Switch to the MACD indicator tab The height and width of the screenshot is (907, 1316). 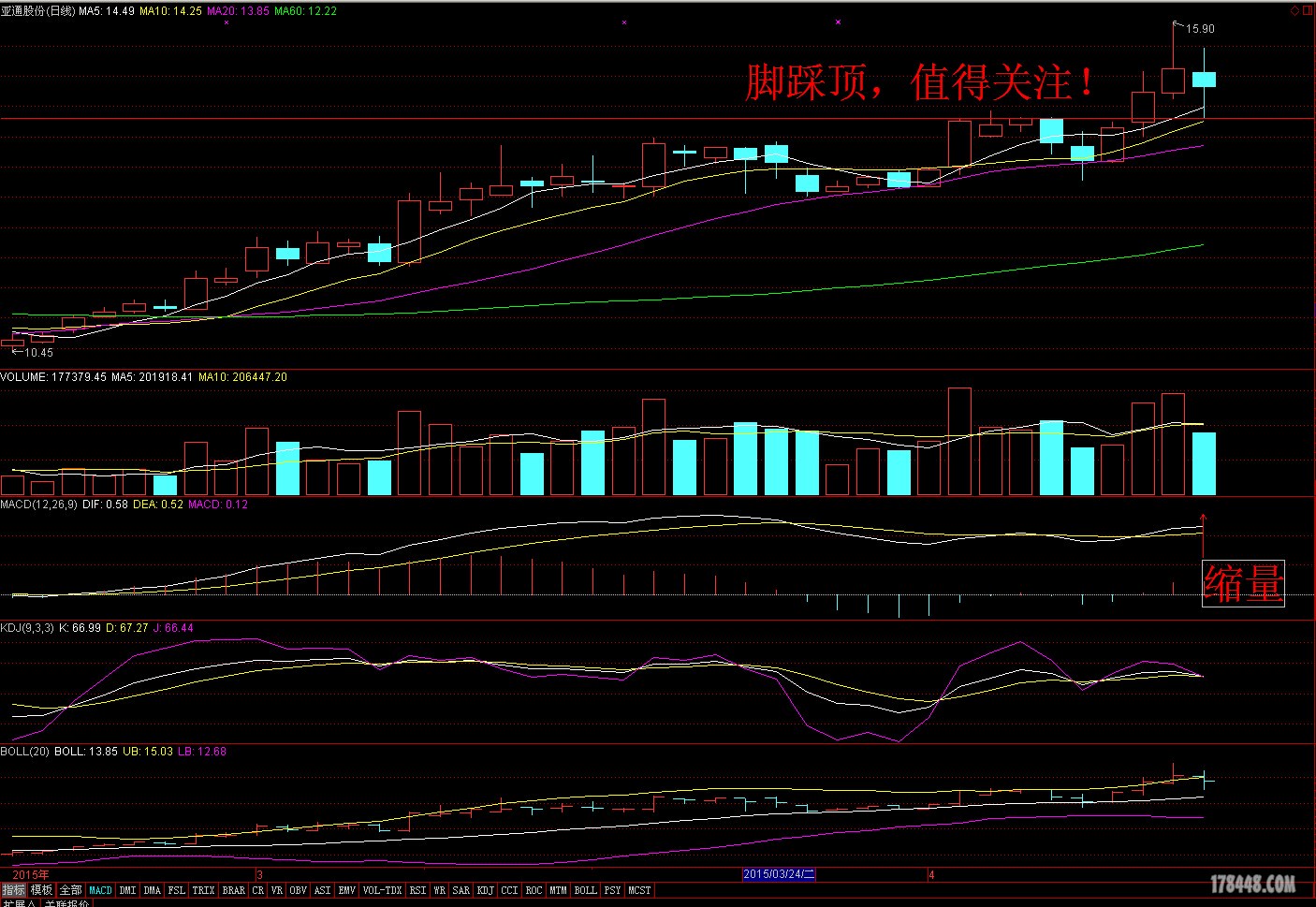(100, 890)
